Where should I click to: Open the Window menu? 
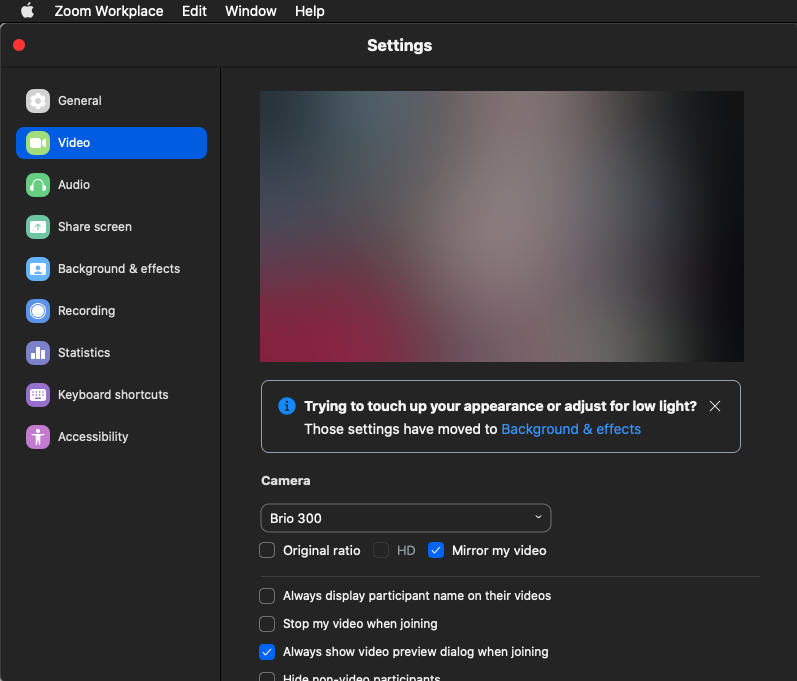(251, 11)
